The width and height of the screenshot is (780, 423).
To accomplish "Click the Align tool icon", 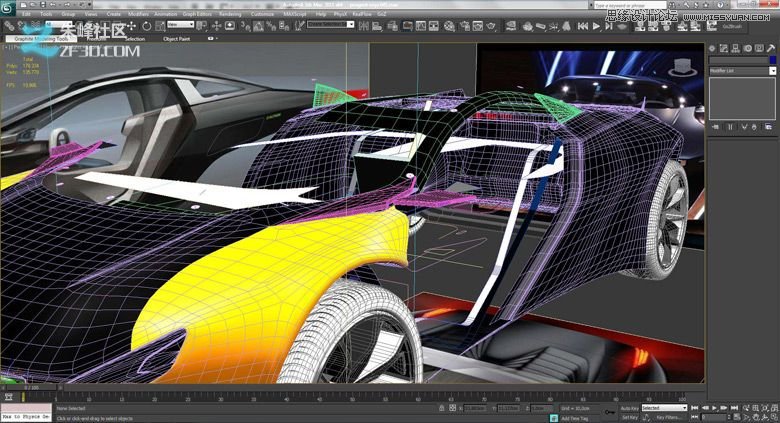I will click(x=377, y=25).
